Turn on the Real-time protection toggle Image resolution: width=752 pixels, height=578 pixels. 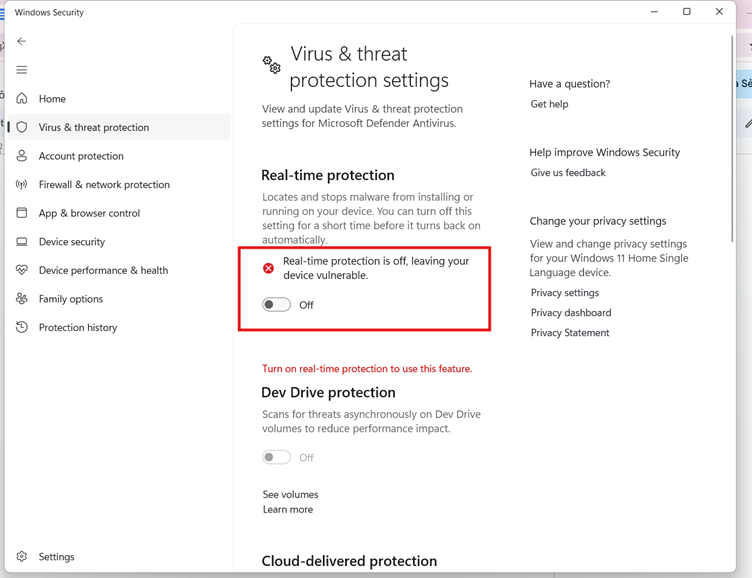pyautogui.click(x=276, y=305)
